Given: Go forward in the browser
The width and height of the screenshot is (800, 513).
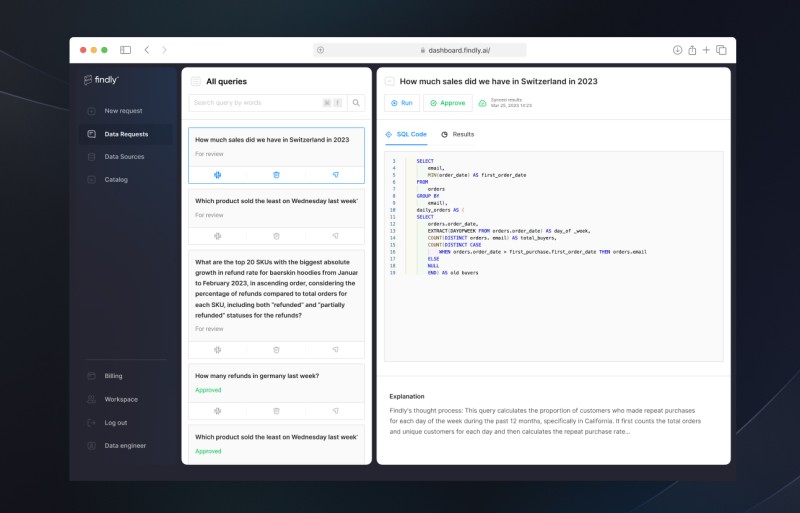Looking at the screenshot, I should (164, 50).
